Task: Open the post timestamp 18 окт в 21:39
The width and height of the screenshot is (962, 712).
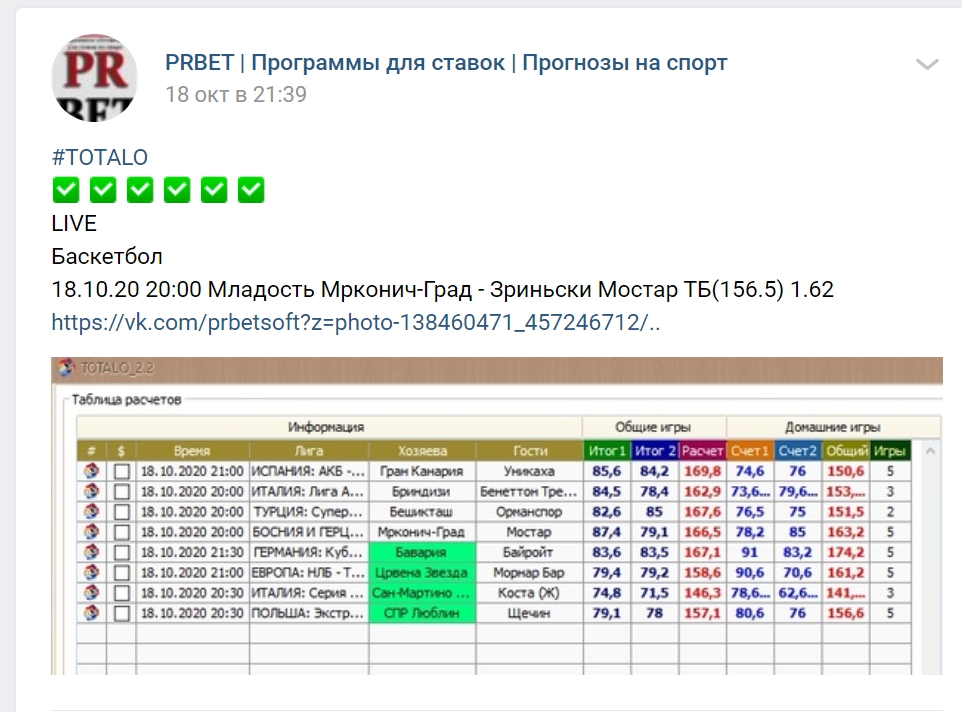Action: pyautogui.click(x=236, y=95)
